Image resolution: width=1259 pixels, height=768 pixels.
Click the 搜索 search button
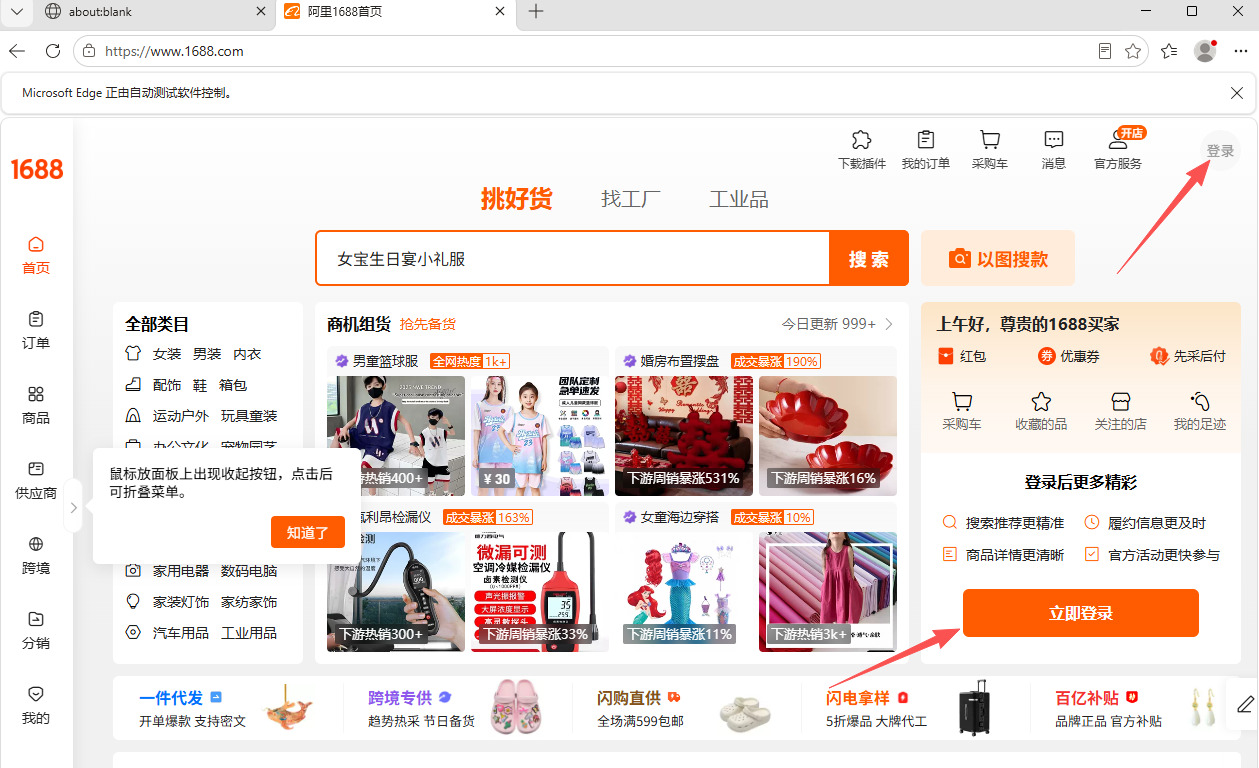(x=869, y=259)
